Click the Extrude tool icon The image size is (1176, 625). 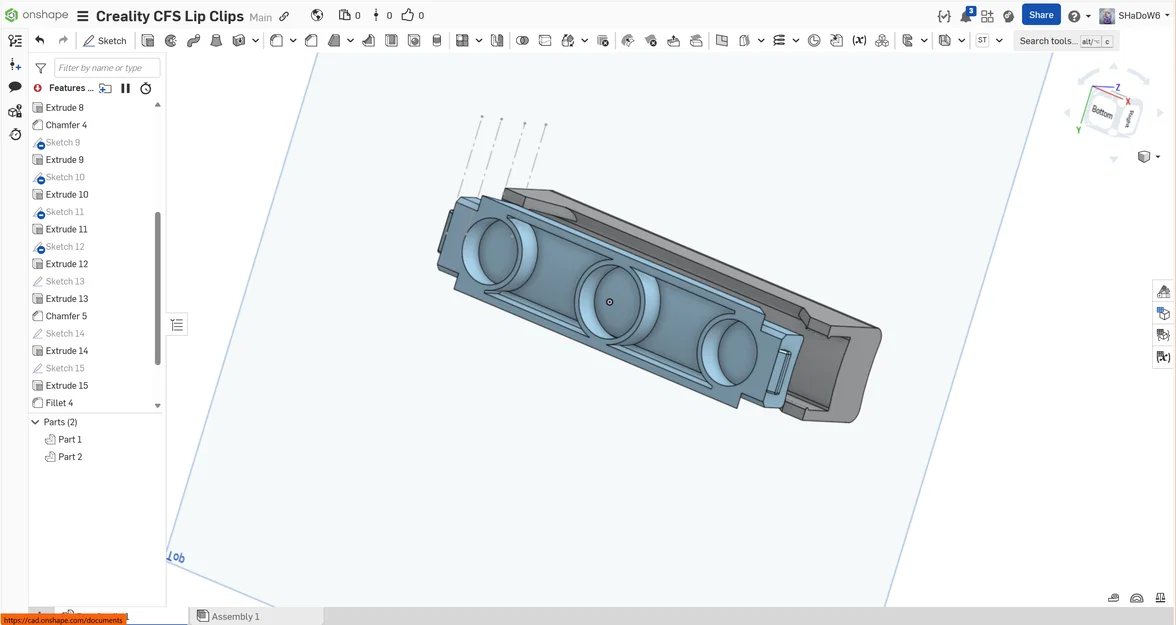click(148, 41)
